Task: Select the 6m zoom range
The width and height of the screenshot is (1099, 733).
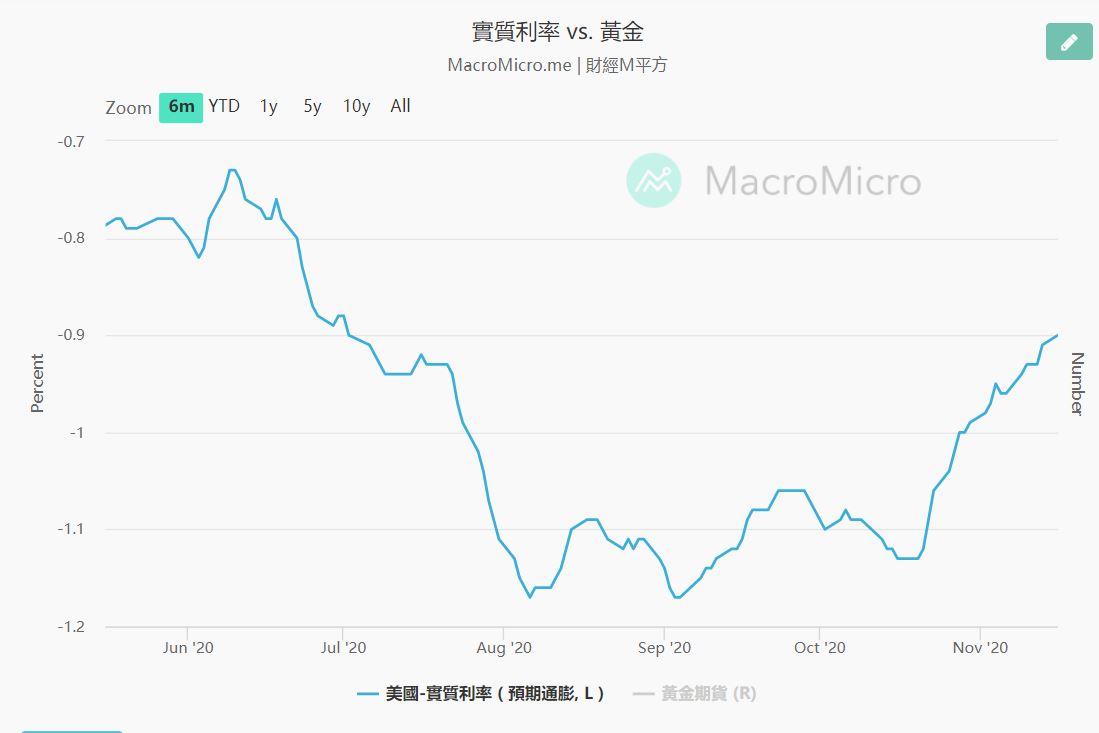Action: 181,106
